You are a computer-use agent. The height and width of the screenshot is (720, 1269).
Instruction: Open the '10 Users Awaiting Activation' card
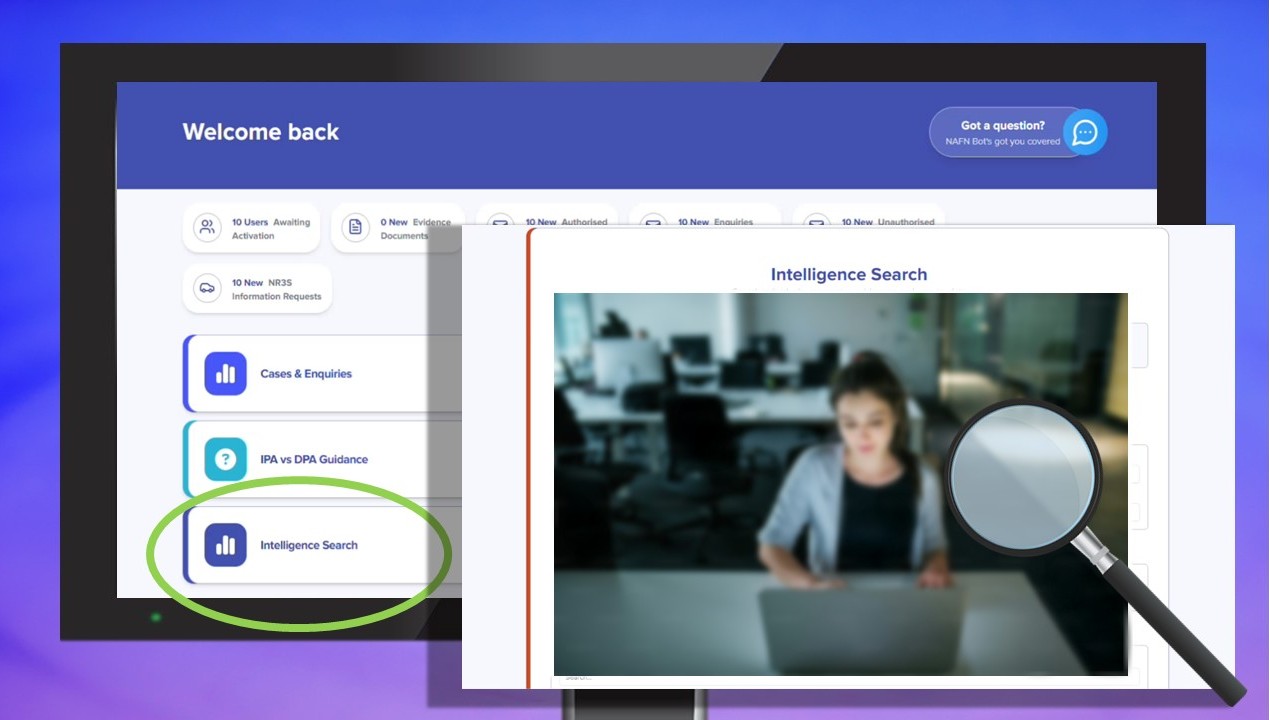pos(250,228)
